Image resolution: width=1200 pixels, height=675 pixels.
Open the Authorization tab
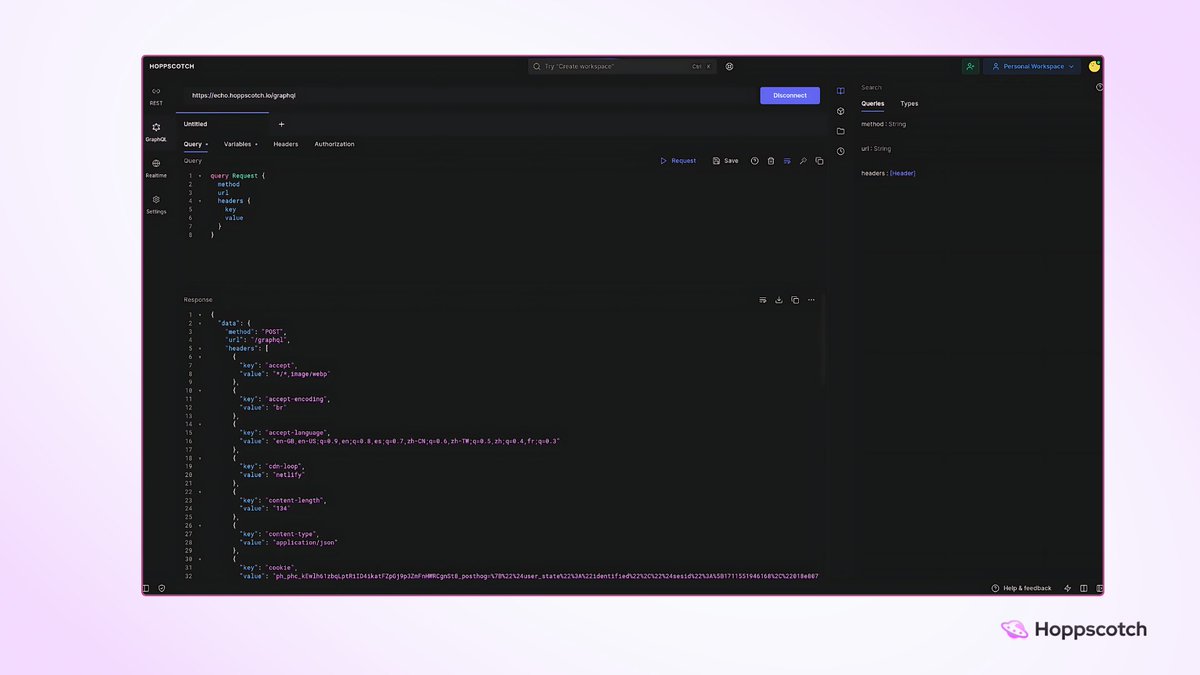coord(334,144)
